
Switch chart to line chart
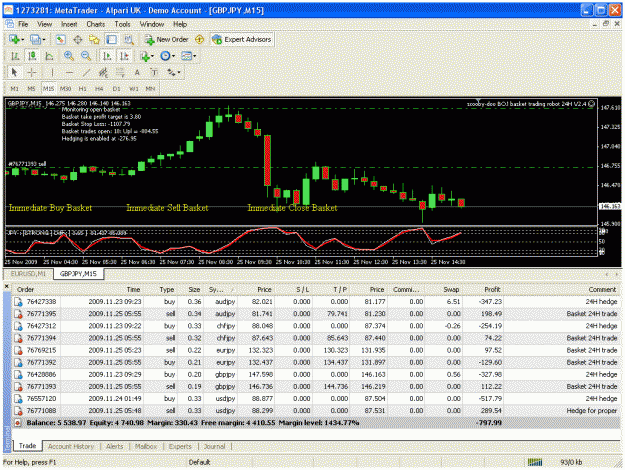tap(49, 56)
